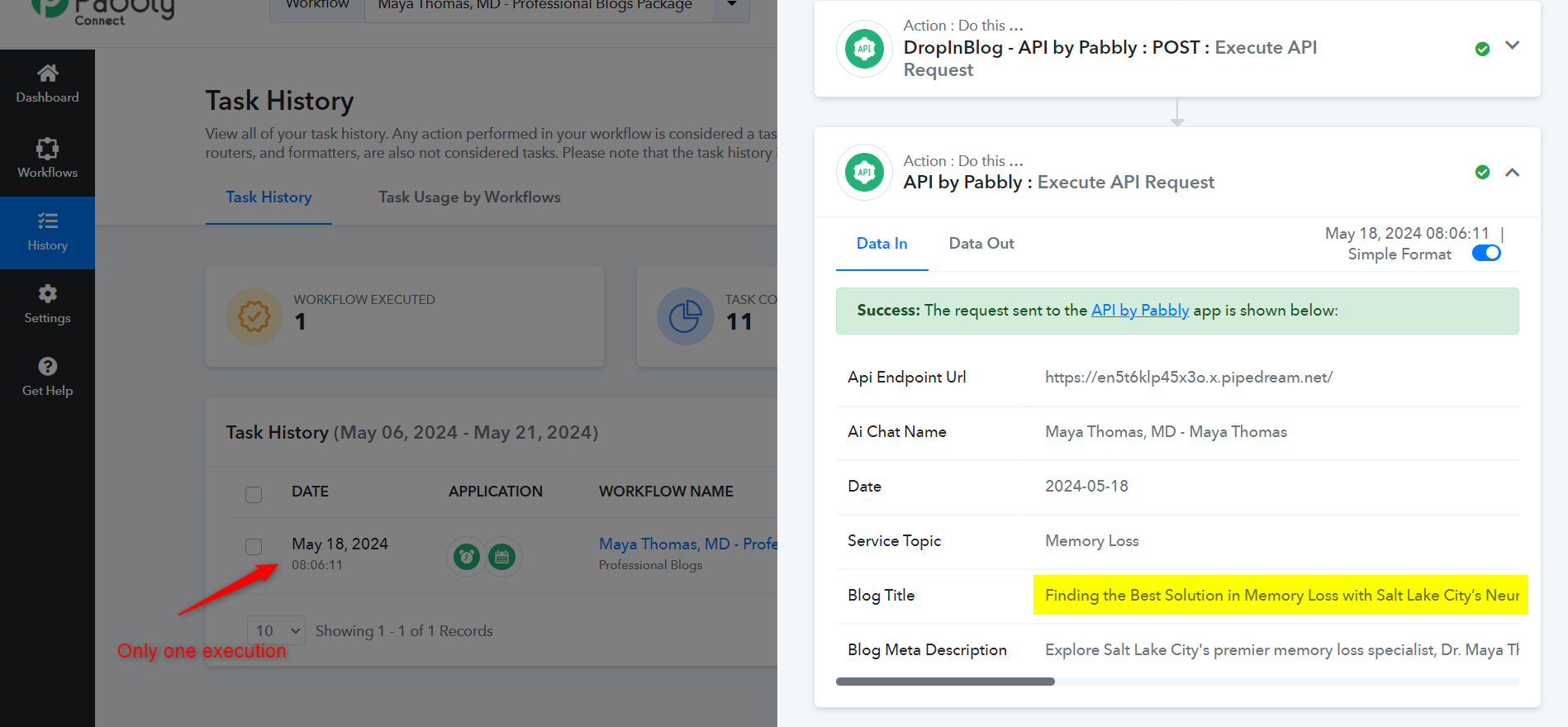This screenshot has height=727, width=1568.
Task: Open the workflow selector dropdown arrow
Action: pos(731,5)
